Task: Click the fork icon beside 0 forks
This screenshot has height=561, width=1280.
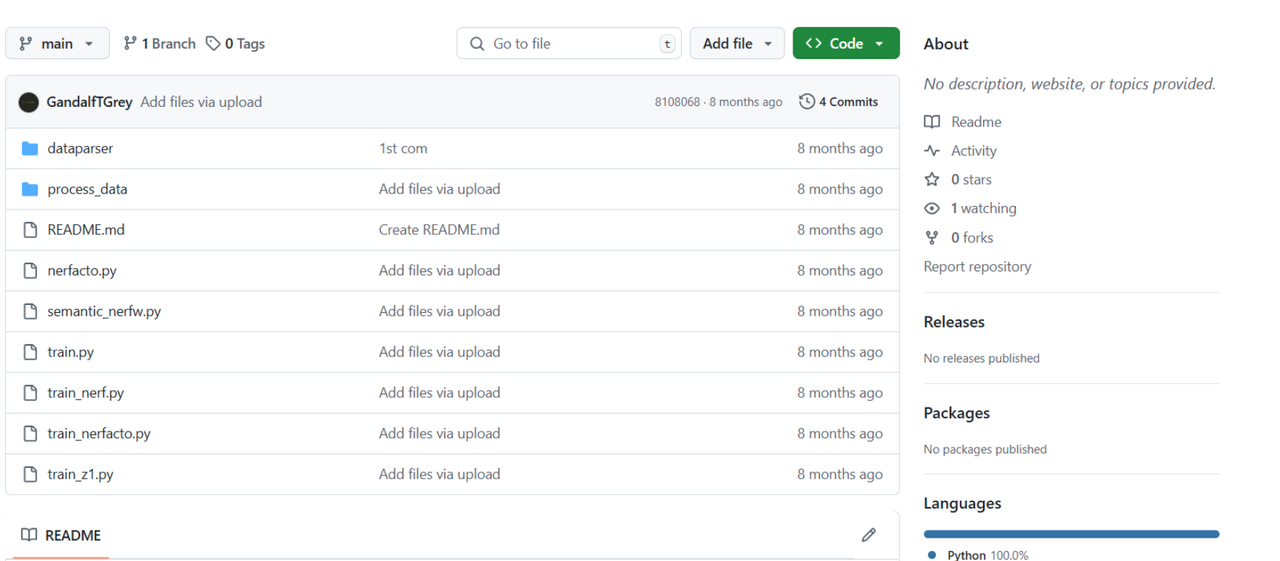Action: (932, 238)
